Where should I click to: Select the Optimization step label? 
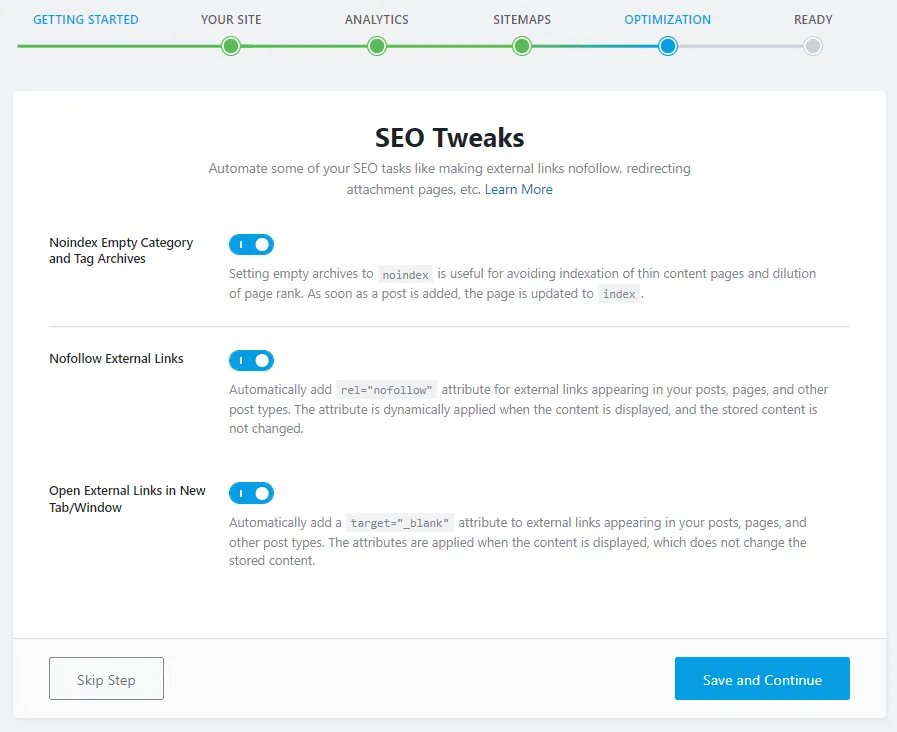point(668,20)
